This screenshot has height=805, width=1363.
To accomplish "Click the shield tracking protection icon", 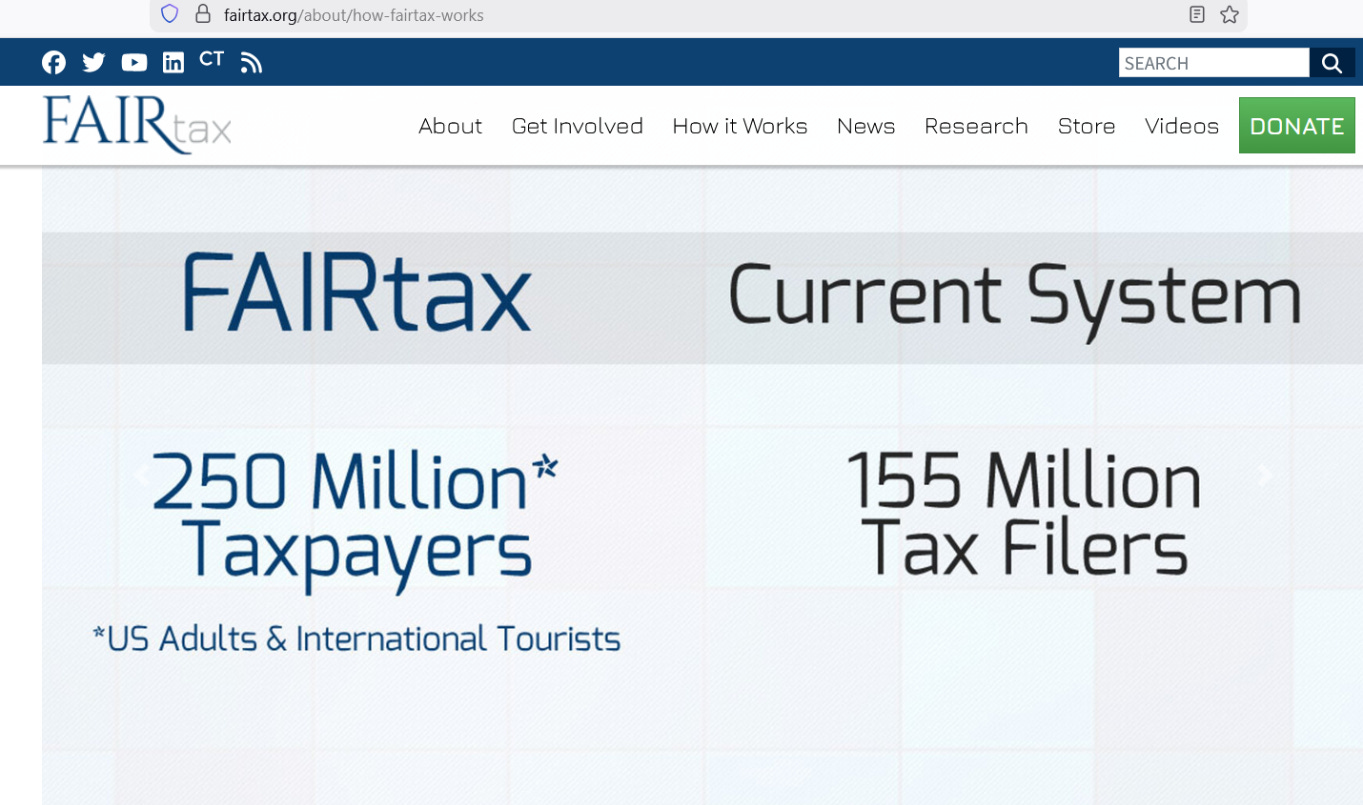I will (170, 14).
